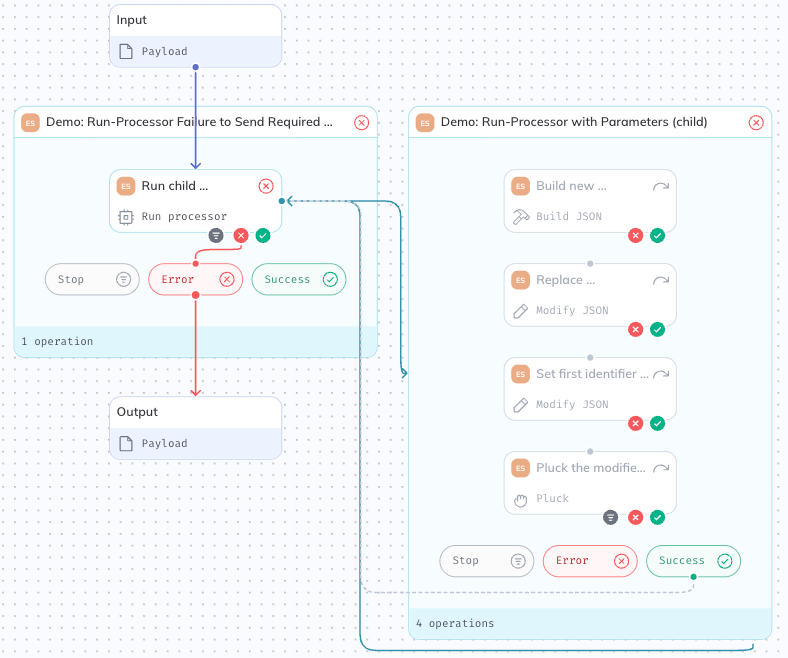Click the red error port under Build new node

636,235
